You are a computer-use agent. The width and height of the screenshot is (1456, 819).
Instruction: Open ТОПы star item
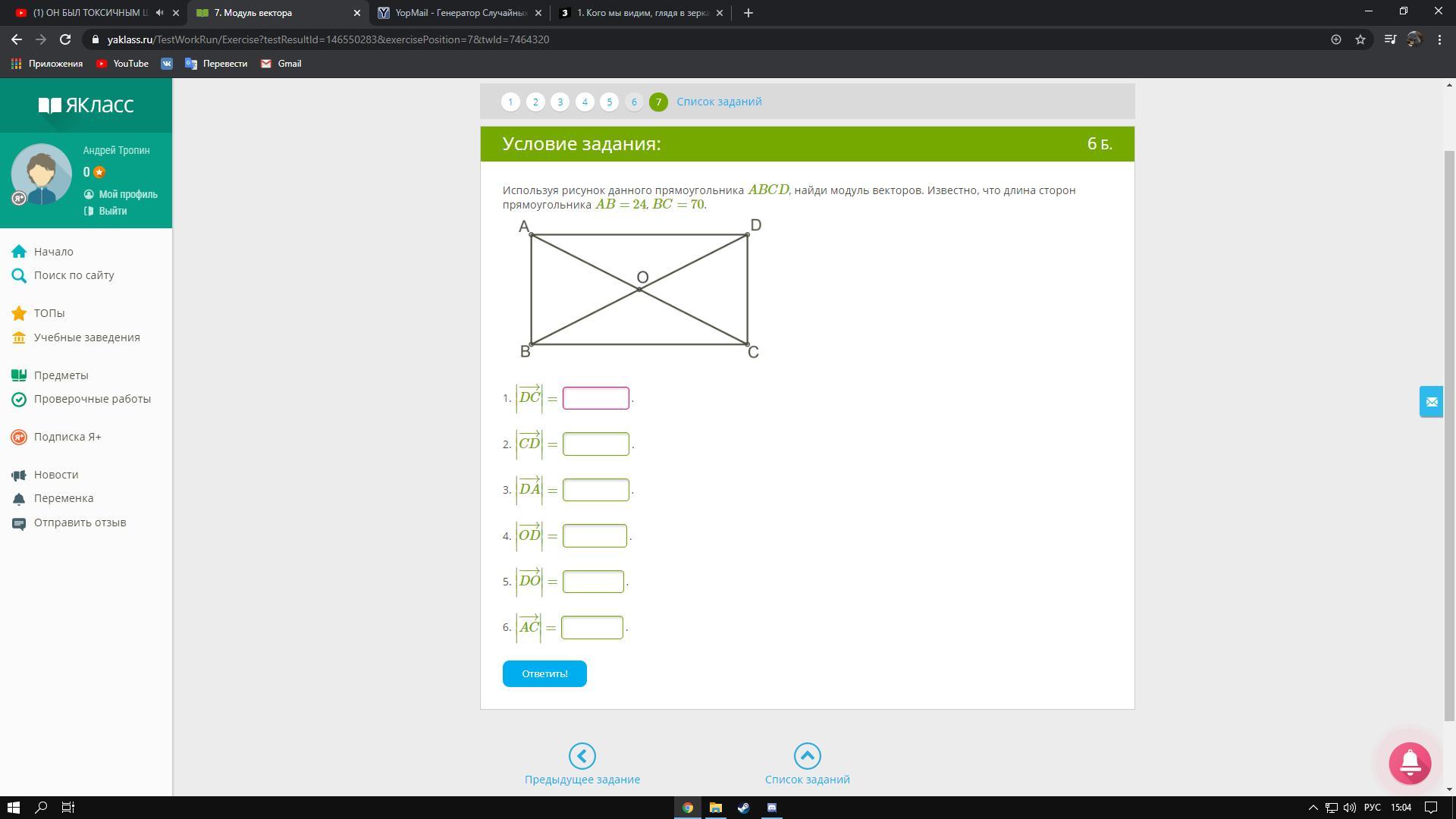coord(49,313)
